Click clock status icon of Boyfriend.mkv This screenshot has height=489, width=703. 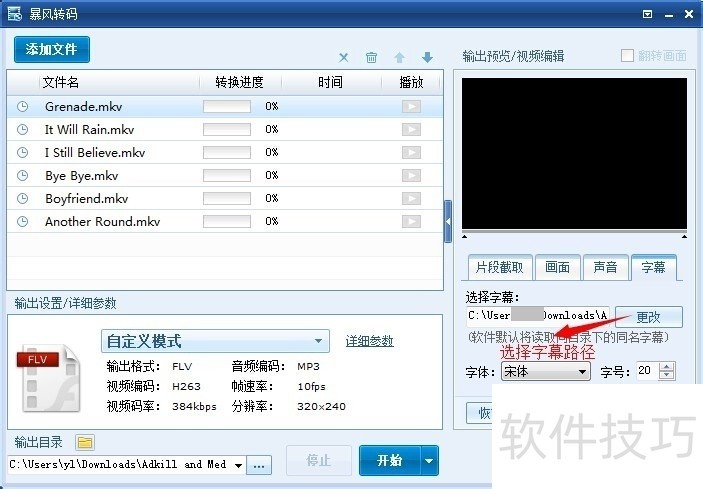(22, 198)
